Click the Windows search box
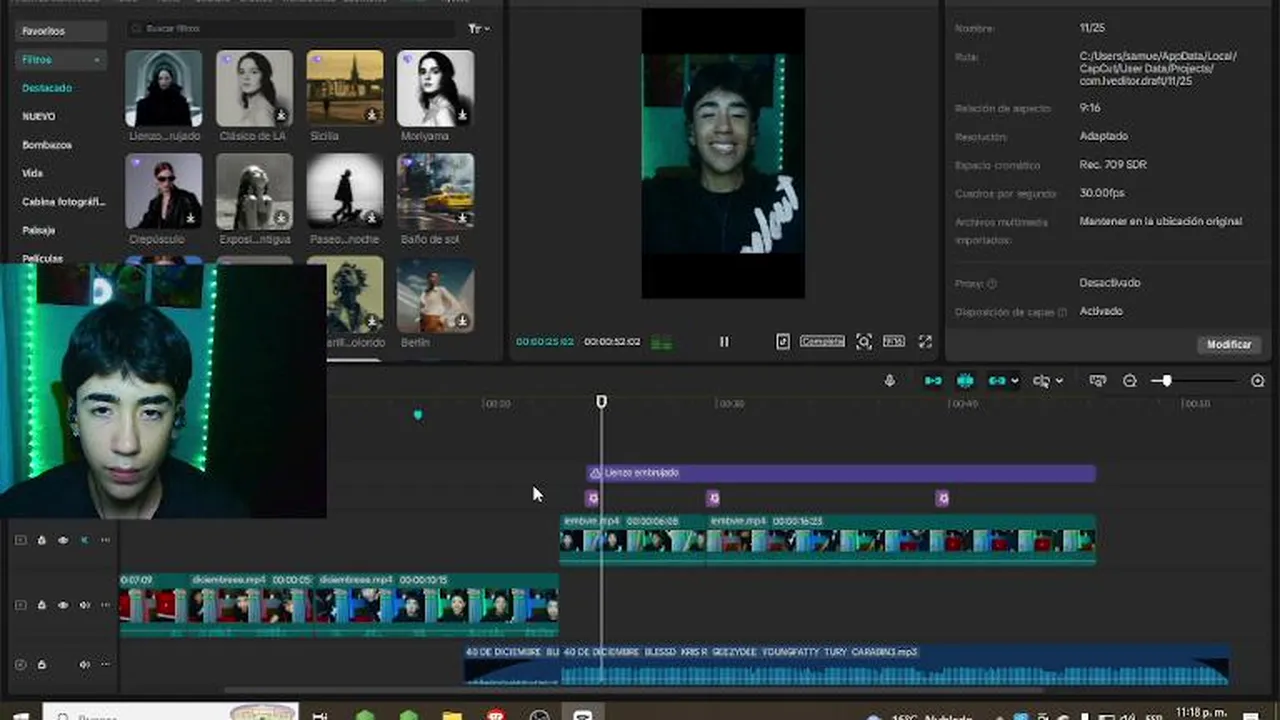Viewport: 1280px width, 720px height. tap(170, 713)
